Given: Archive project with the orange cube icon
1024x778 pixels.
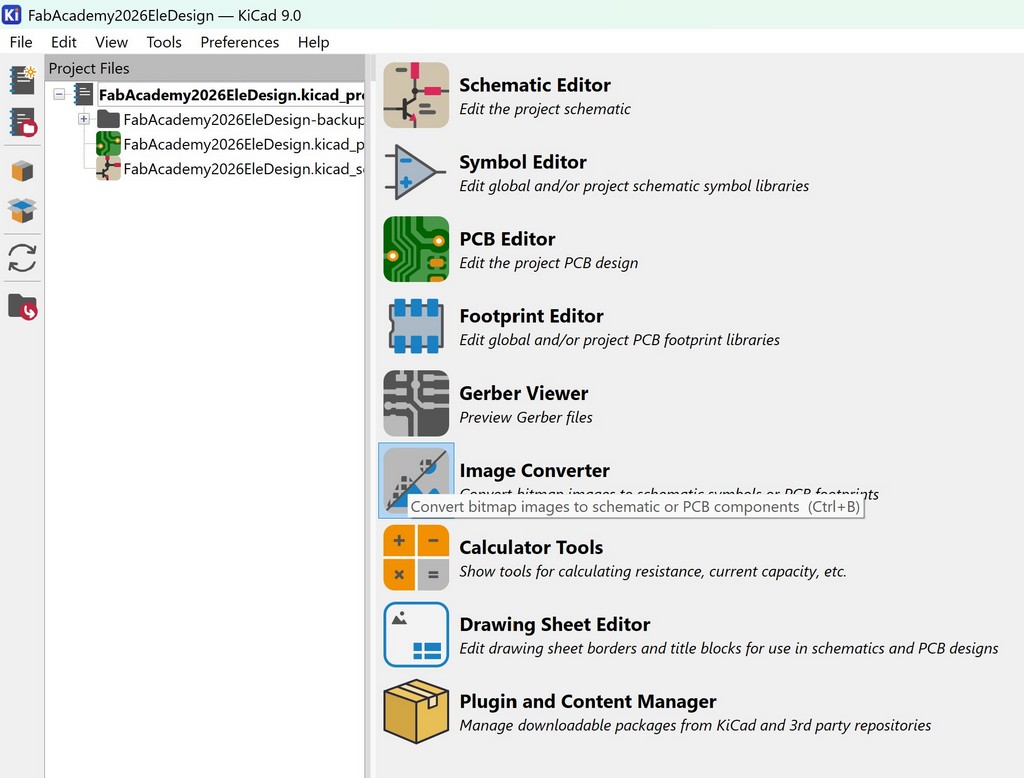Looking at the screenshot, I should [22, 171].
